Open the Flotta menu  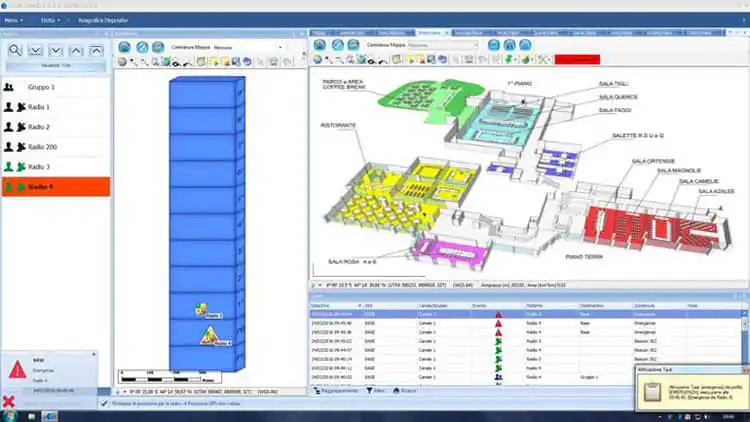coord(49,19)
